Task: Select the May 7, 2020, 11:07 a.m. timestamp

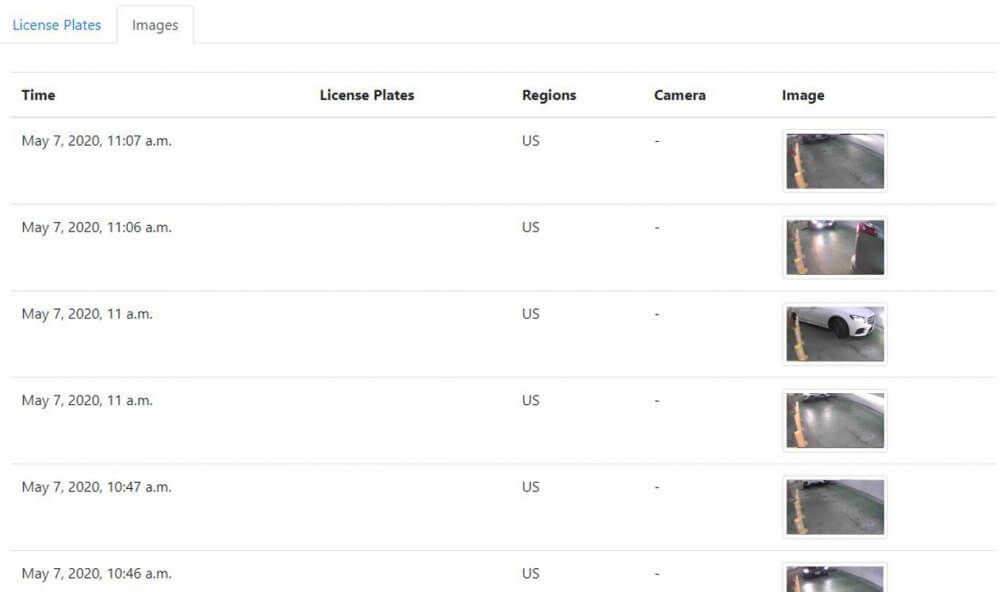Action: tap(96, 141)
